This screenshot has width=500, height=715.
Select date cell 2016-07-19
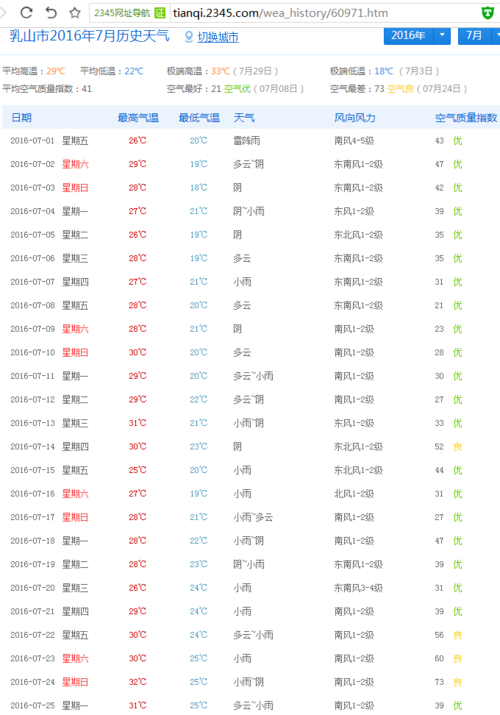[x=32, y=565]
